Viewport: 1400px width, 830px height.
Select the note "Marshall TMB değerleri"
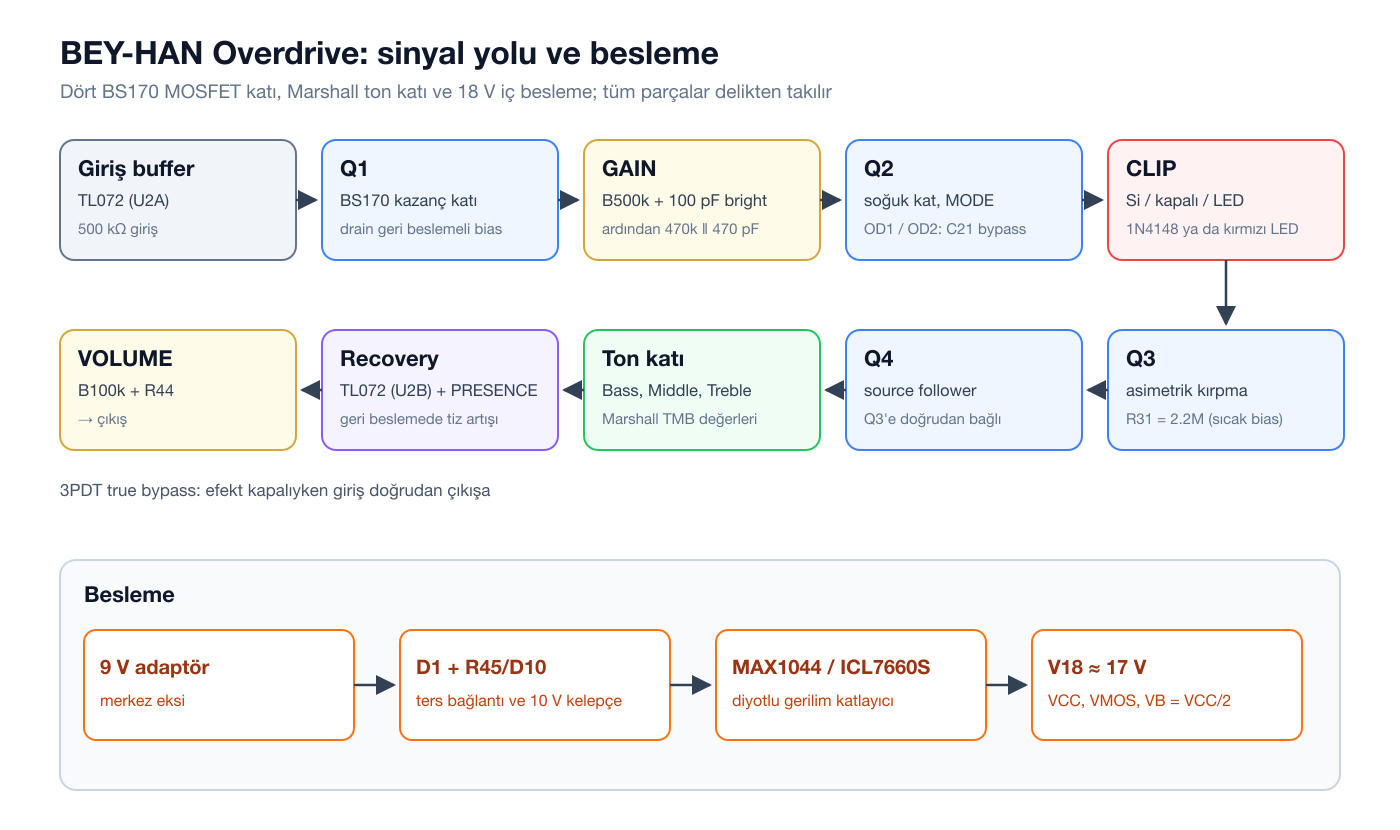[x=680, y=419]
